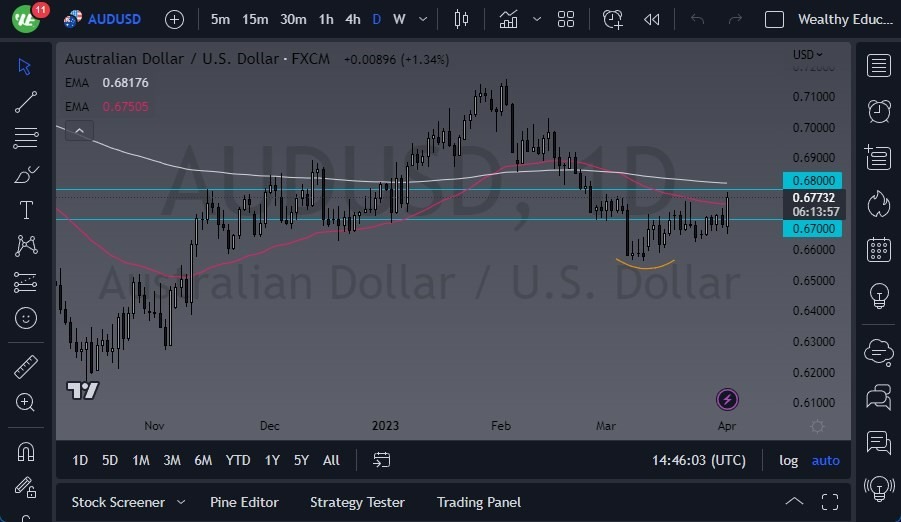Open the chart patterns tool
Viewport: 901px width, 522px height.
(x=26, y=246)
